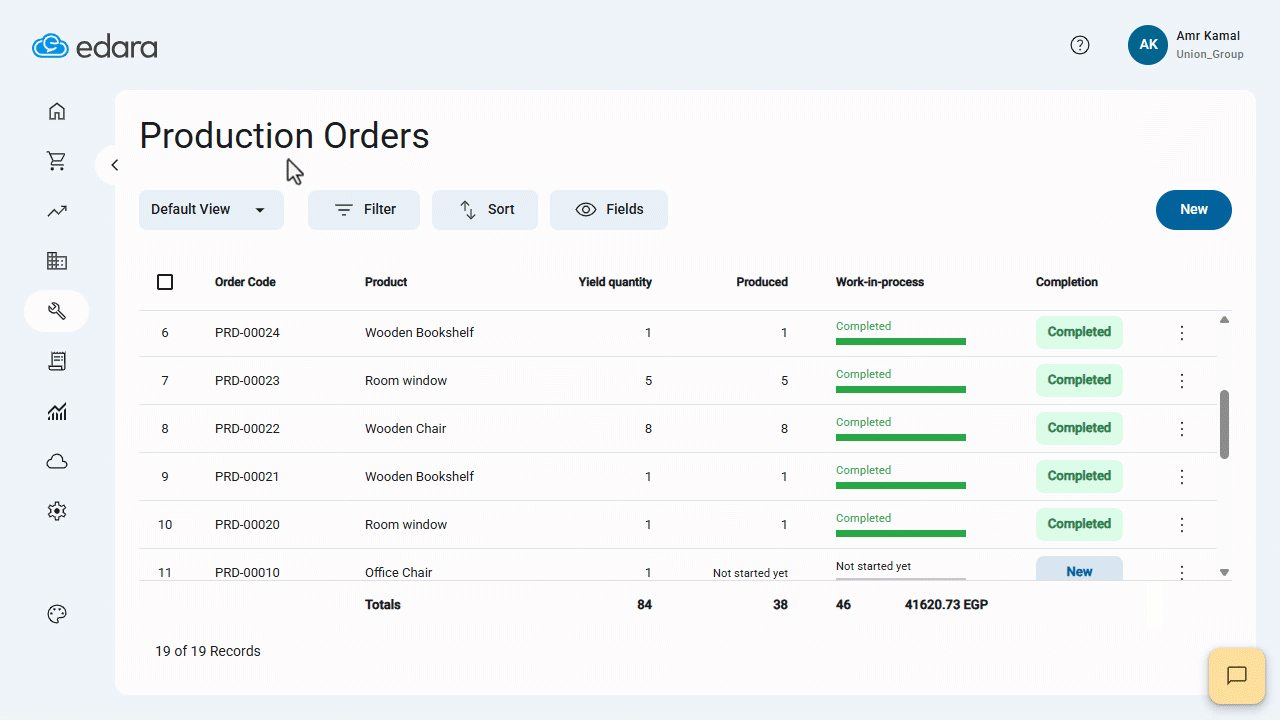Image resolution: width=1280 pixels, height=720 pixels.
Task: Open the chat message widget
Action: click(1237, 676)
